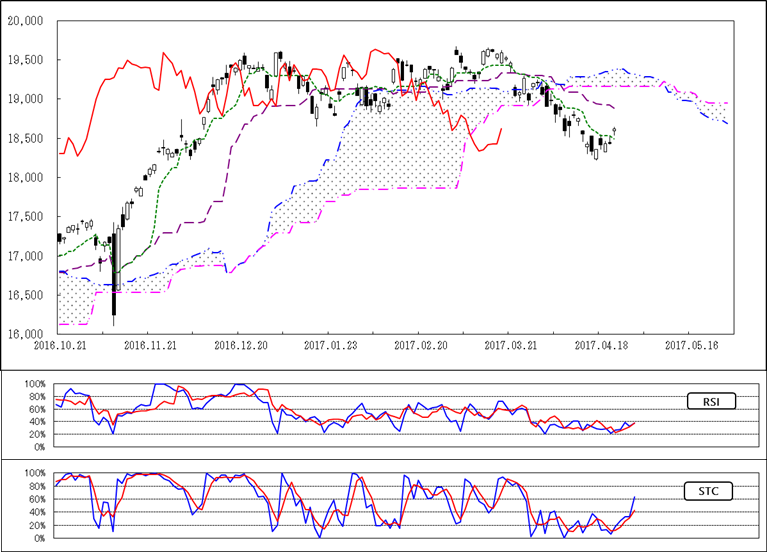Click the 0% label on the STC panel
Screen dimensions: 767x552
click(x=38, y=538)
